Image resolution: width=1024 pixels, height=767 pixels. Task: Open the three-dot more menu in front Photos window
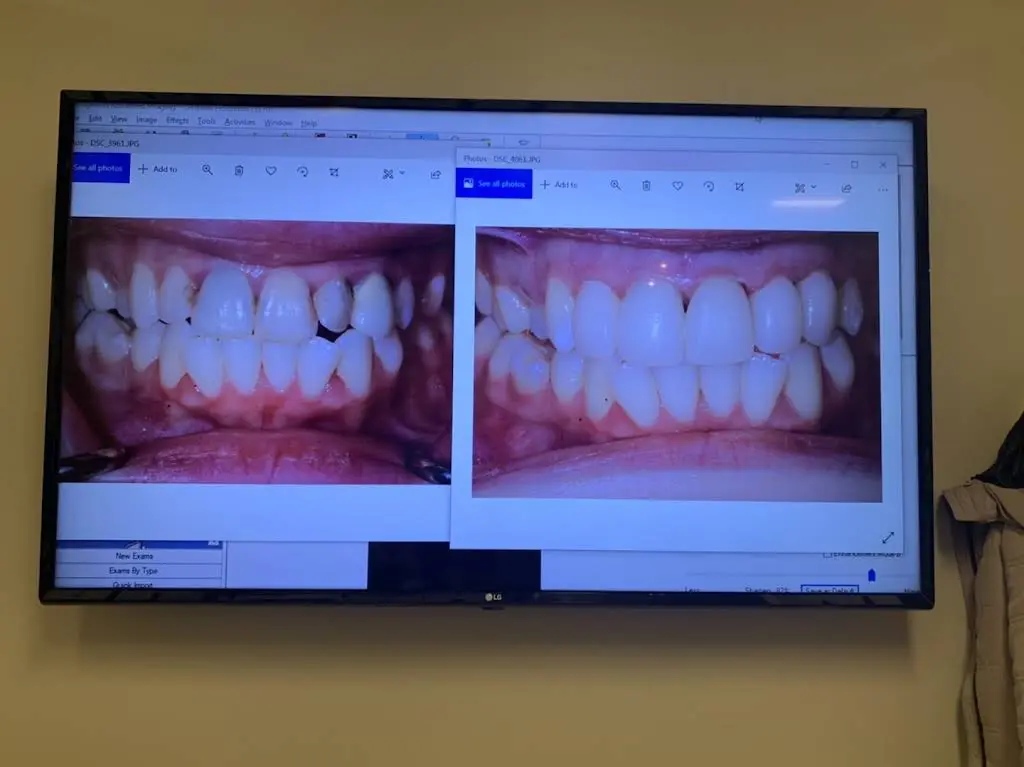pyautogui.click(x=883, y=189)
